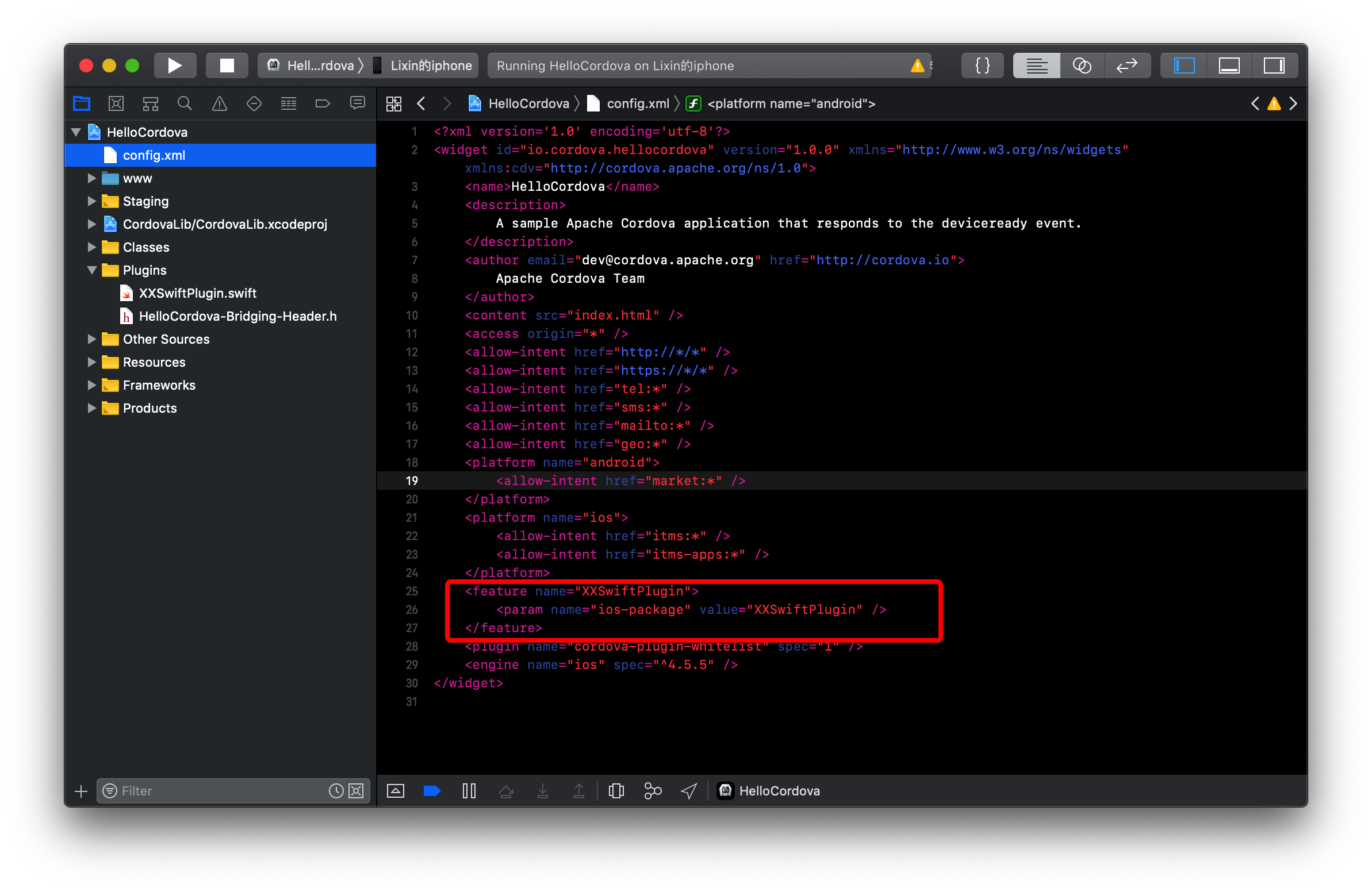Stop the running HelloCordova app

click(x=227, y=66)
